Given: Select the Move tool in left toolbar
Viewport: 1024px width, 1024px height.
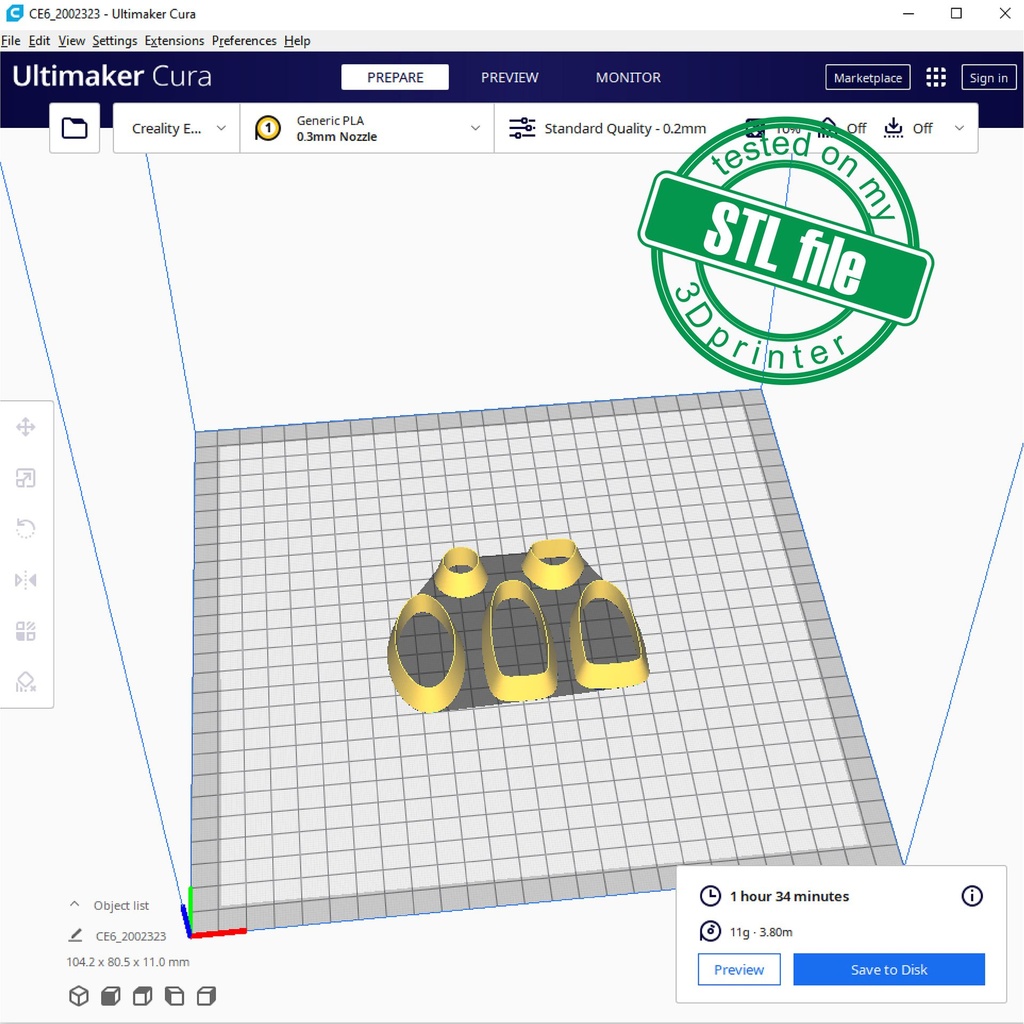Looking at the screenshot, I should [26, 428].
